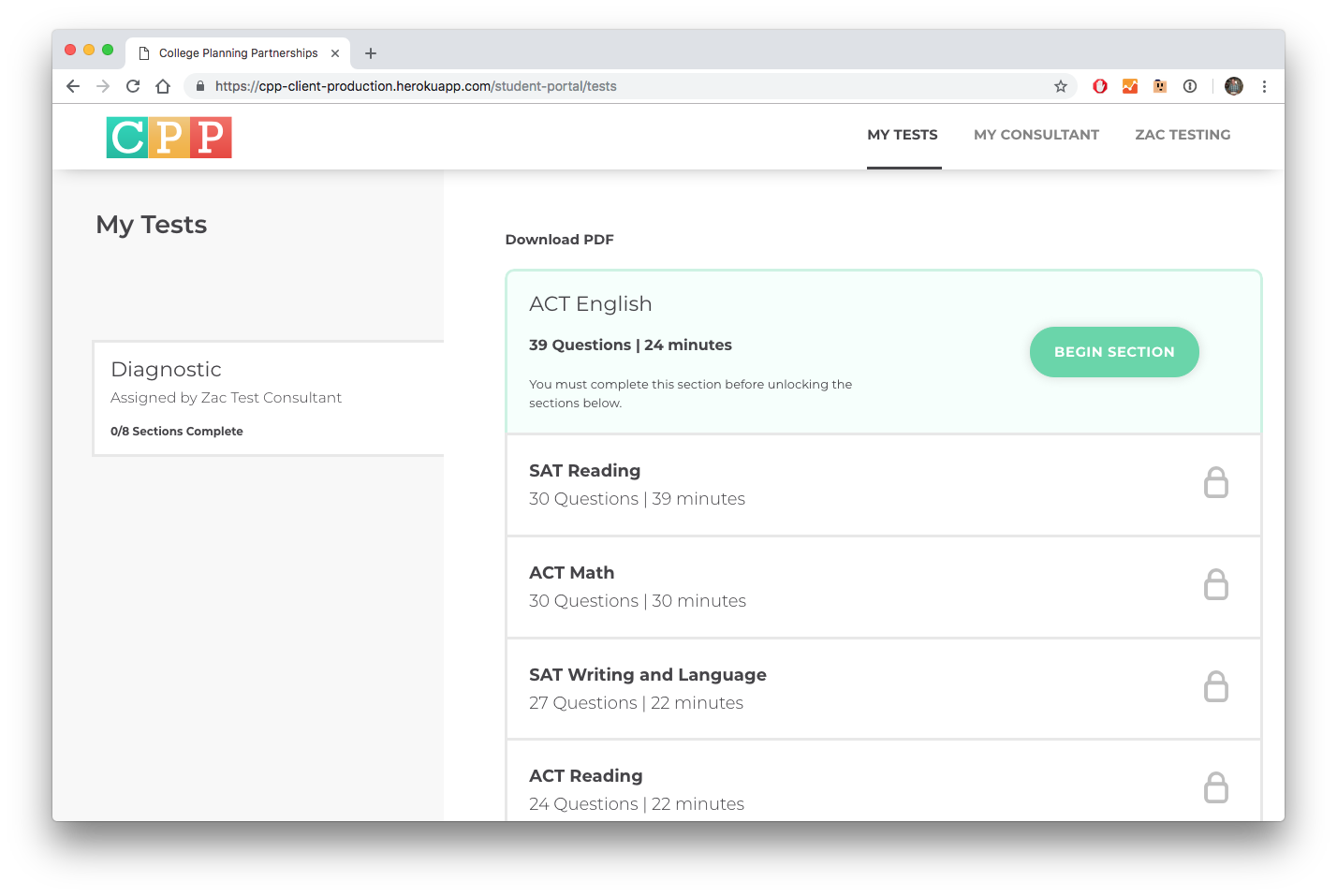Click the browser forward arrow

tap(103, 86)
